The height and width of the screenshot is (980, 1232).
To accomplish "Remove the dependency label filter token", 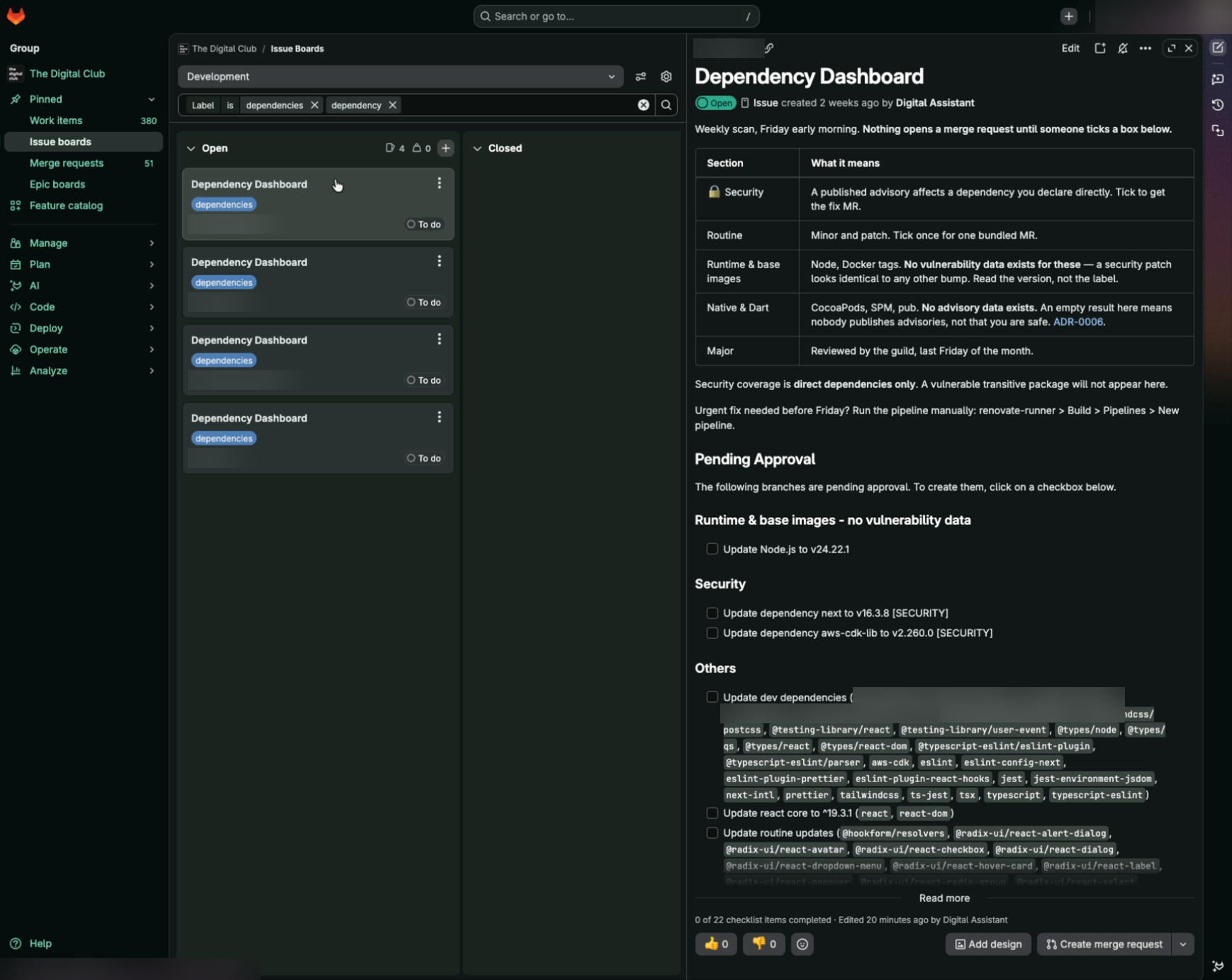I will (393, 105).
